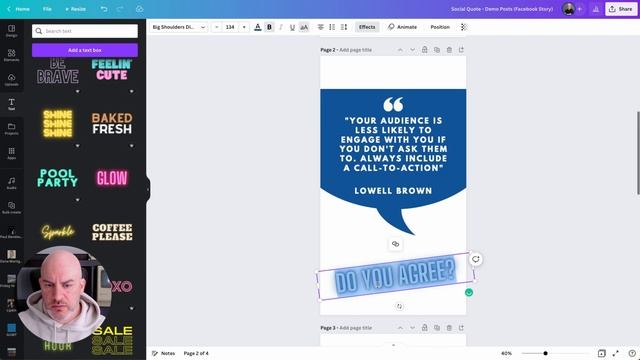Image resolution: width=640 pixels, height=360 pixels.
Task: Click the Share button
Action: coord(621,9)
